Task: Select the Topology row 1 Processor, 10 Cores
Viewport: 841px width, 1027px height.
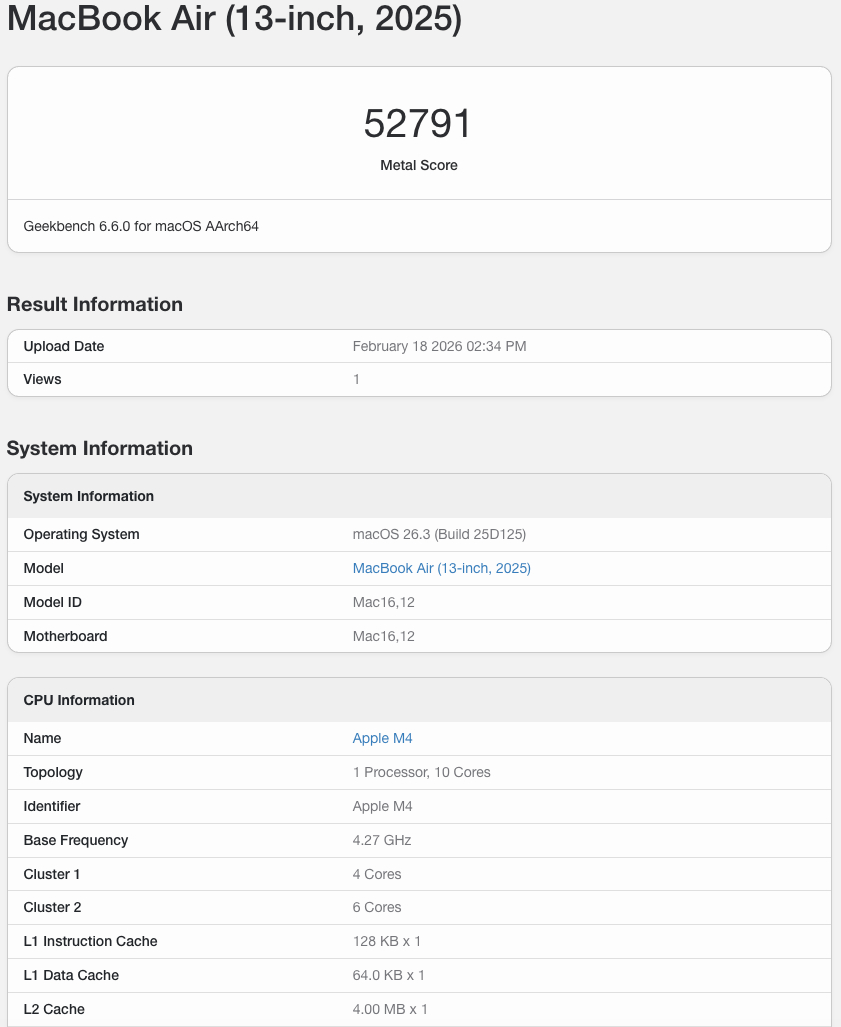Action: tap(421, 772)
